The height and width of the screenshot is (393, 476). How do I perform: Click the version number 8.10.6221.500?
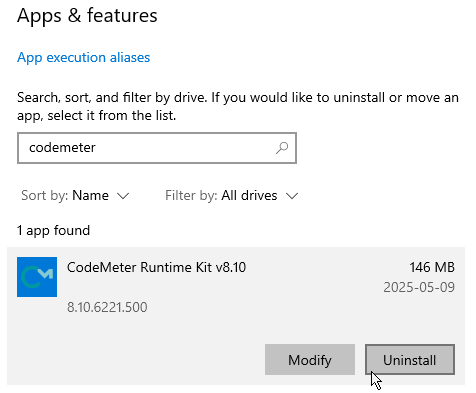(x=107, y=307)
